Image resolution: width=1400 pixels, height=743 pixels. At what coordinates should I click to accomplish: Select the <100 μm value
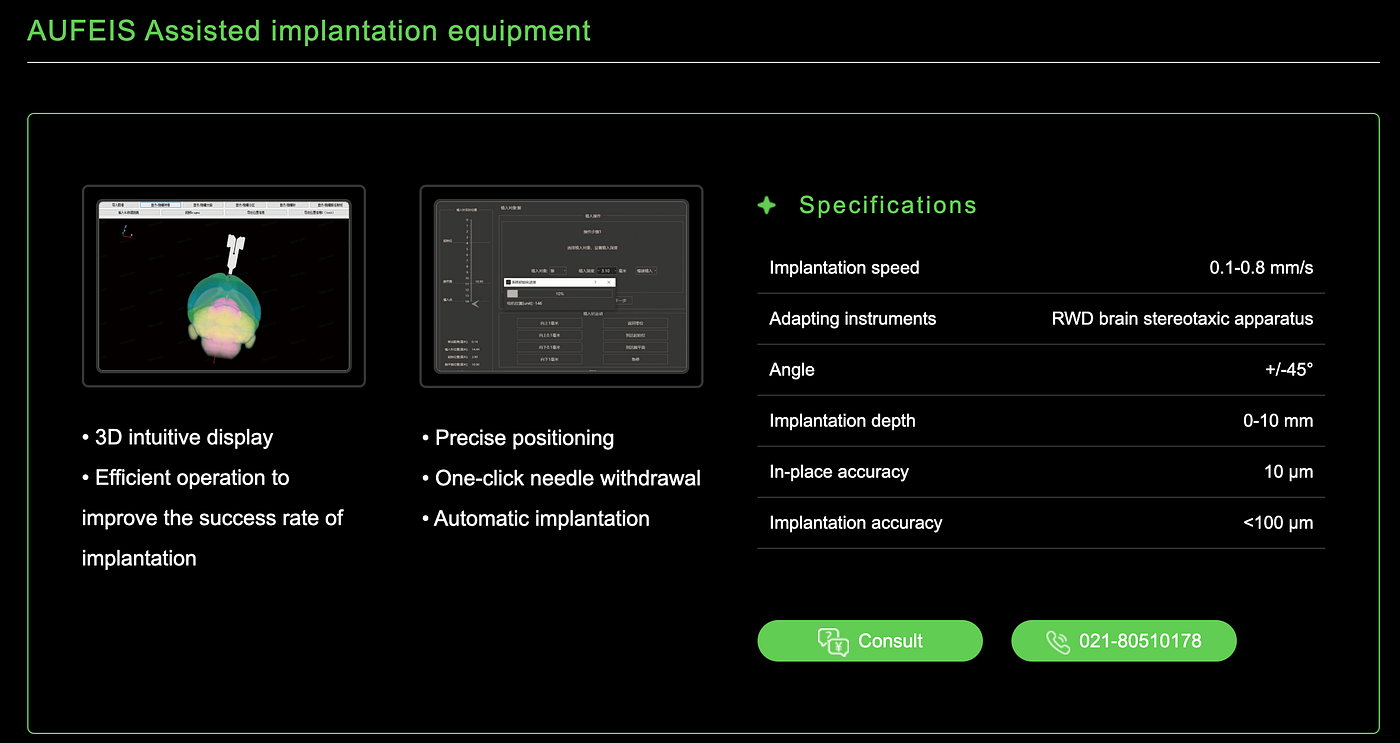click(1279, 523)
